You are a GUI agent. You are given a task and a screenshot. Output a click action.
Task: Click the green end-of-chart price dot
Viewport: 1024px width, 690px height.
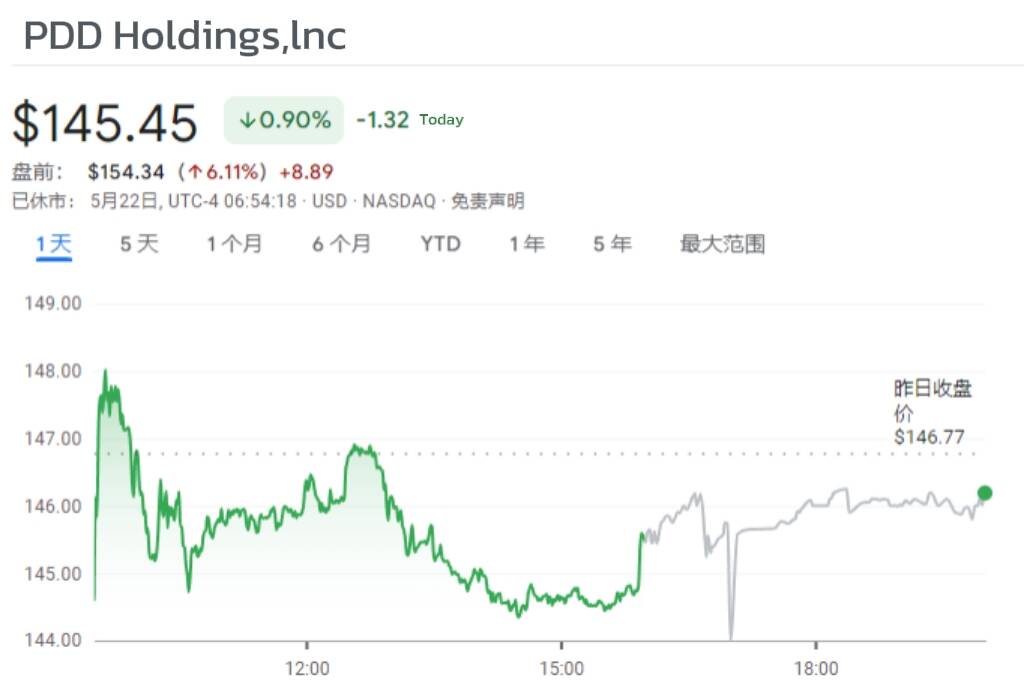(985, 493)
